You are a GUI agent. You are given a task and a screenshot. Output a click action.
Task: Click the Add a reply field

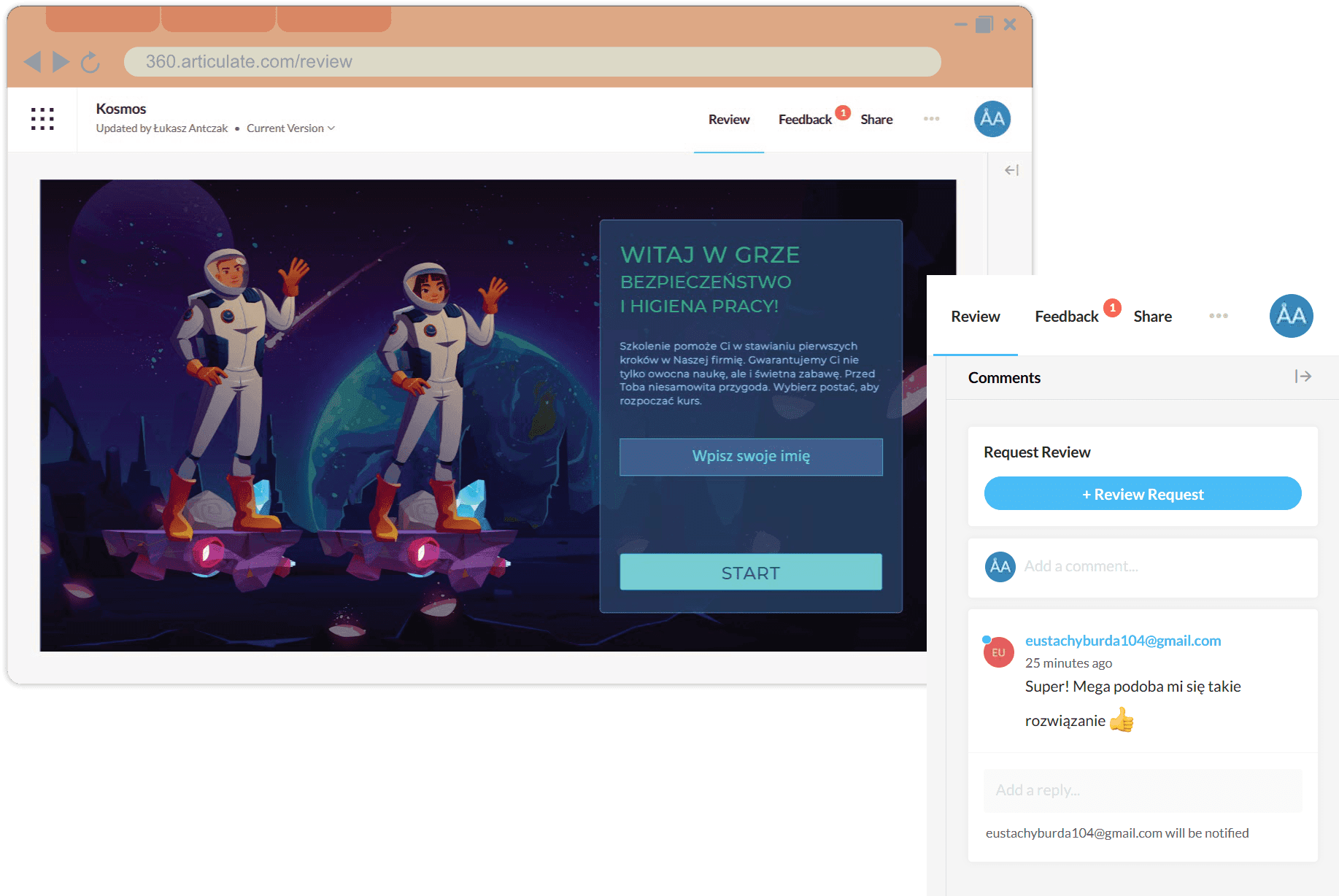(1142, 790)
